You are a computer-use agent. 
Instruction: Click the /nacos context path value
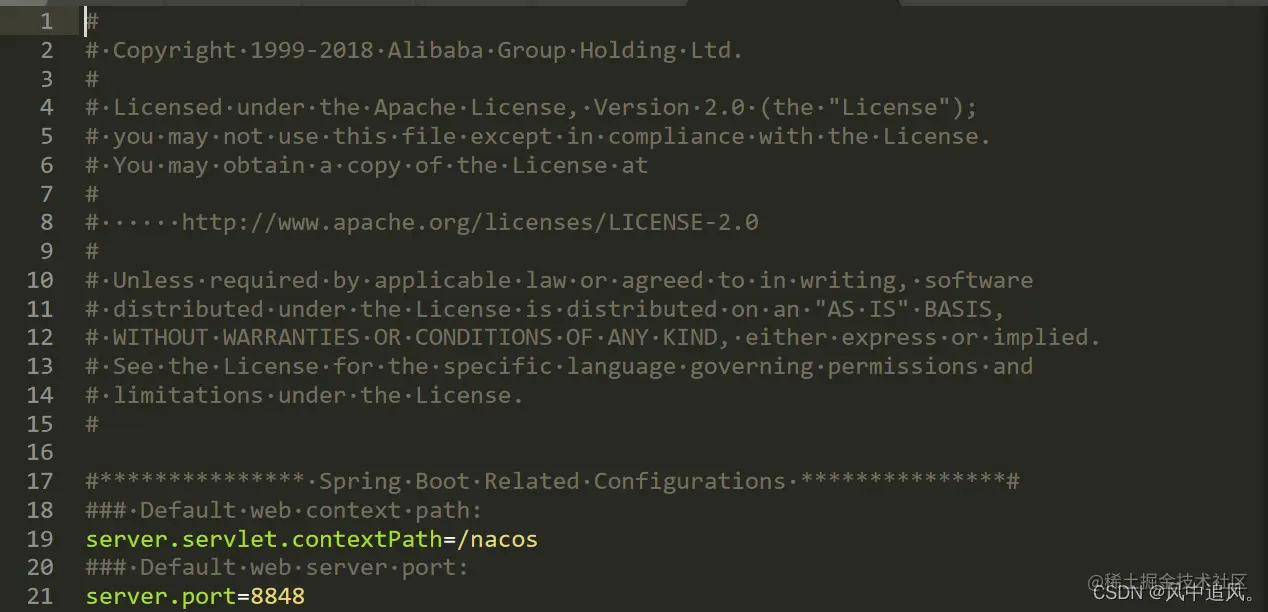(x=497, y=539)
